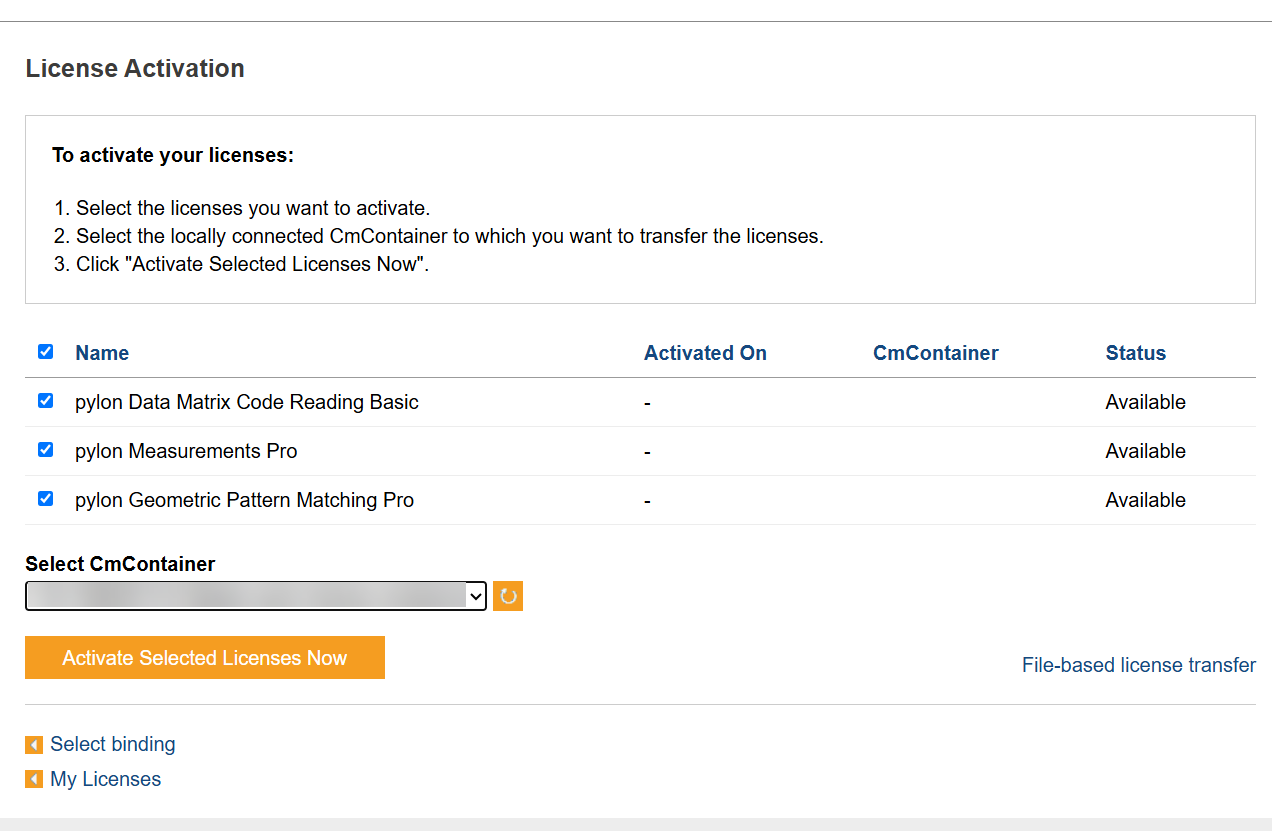Click the Name column header
Image resolution: width=1272 pixels, height=831 pixels.
102,353
